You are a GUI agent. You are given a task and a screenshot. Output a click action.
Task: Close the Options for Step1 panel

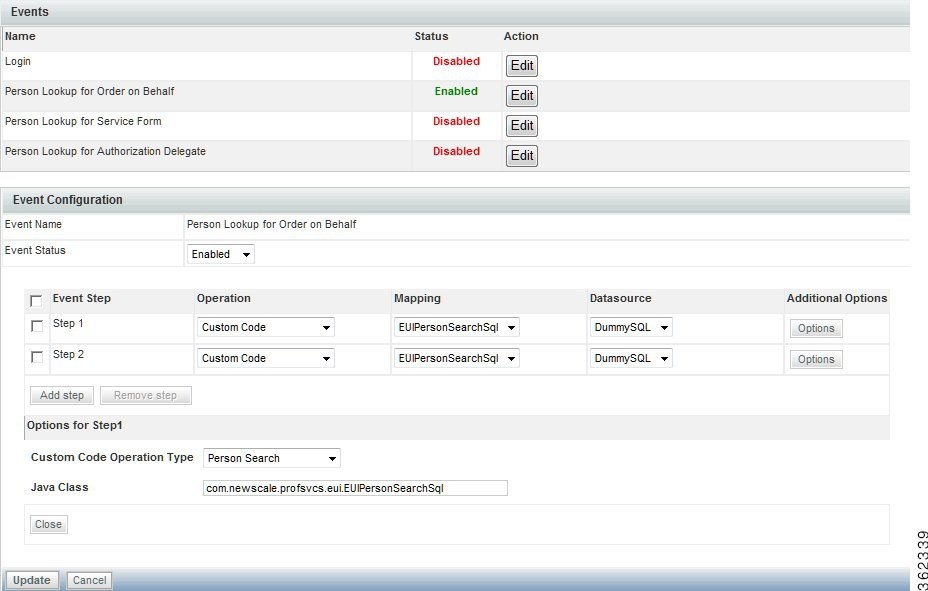pos(48,524)
